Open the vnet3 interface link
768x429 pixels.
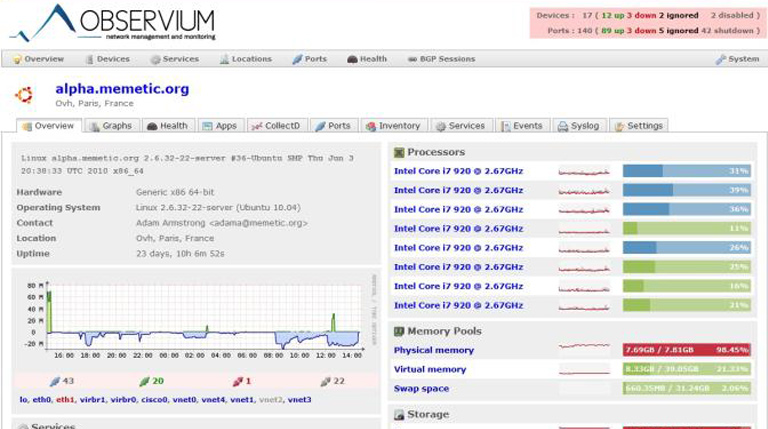point(299,400)
